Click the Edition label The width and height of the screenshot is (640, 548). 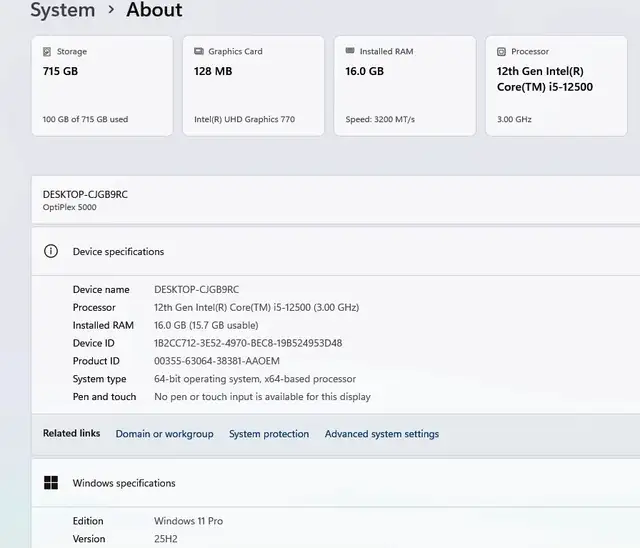tap(88, 521)
